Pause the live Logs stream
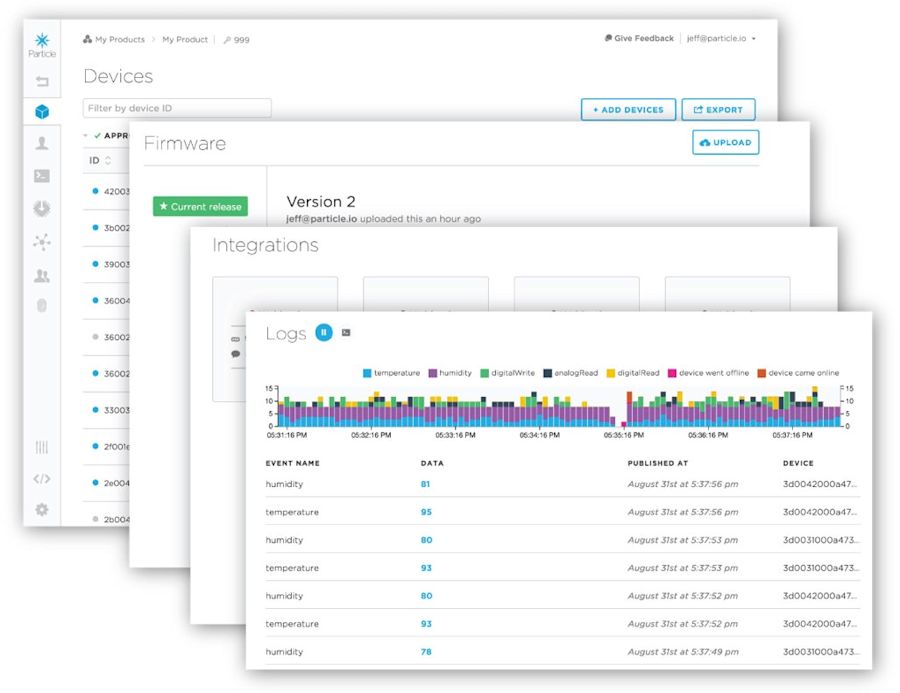 [324, 332]
